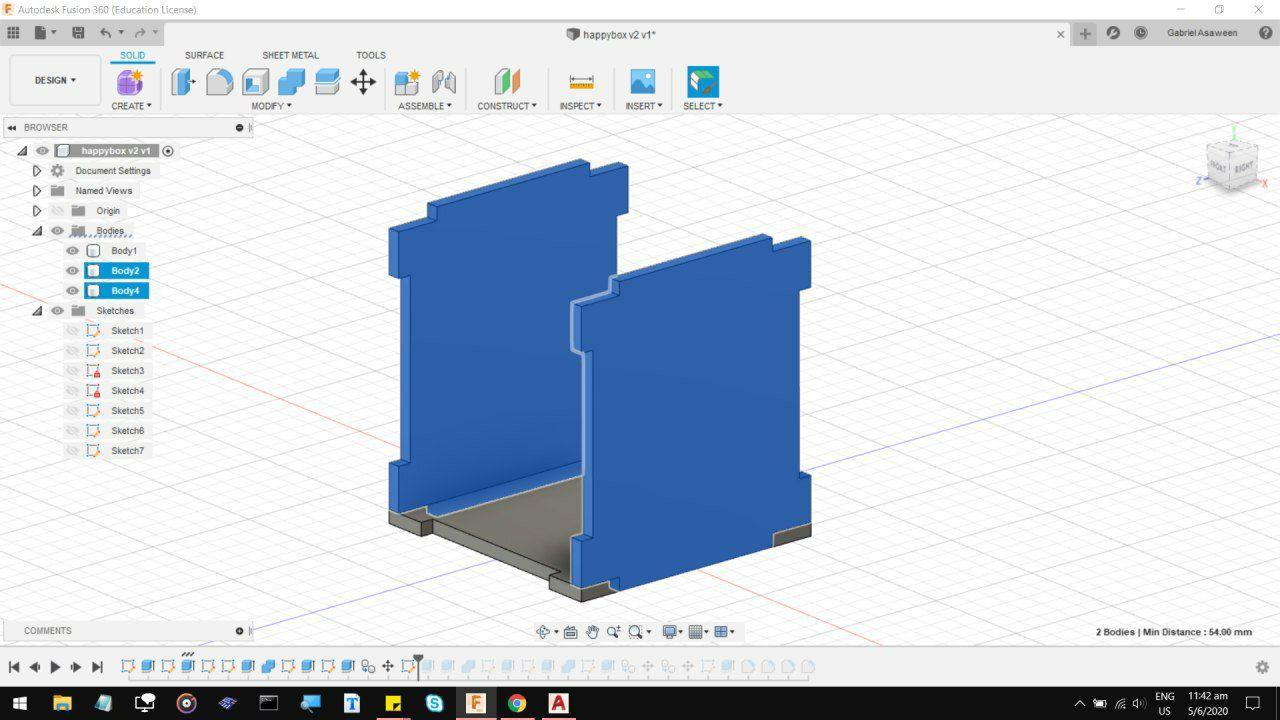Click the Pan hand tool
The width and height of the screenshot is (1280, 720).
592,632
